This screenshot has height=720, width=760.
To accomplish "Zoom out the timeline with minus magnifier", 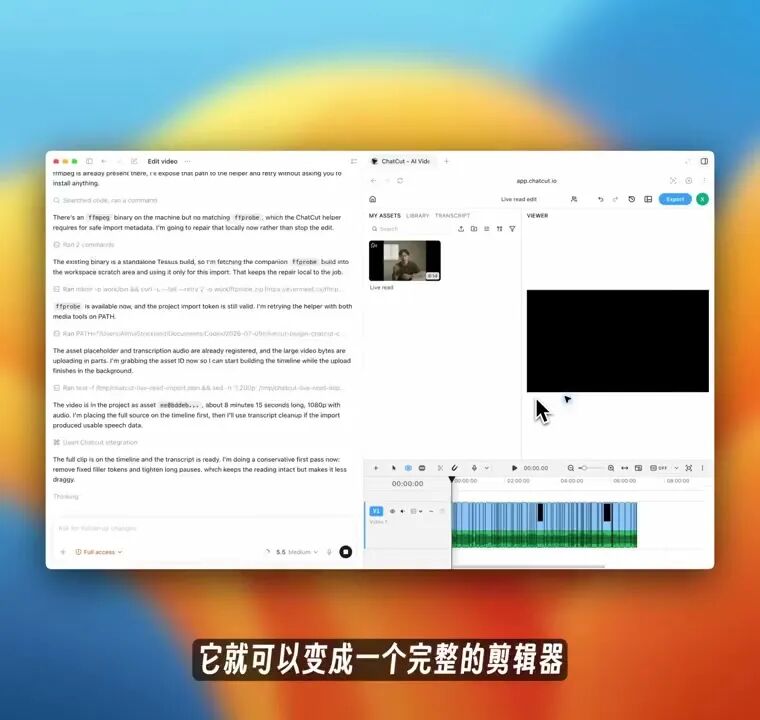I will pos(570,468).
